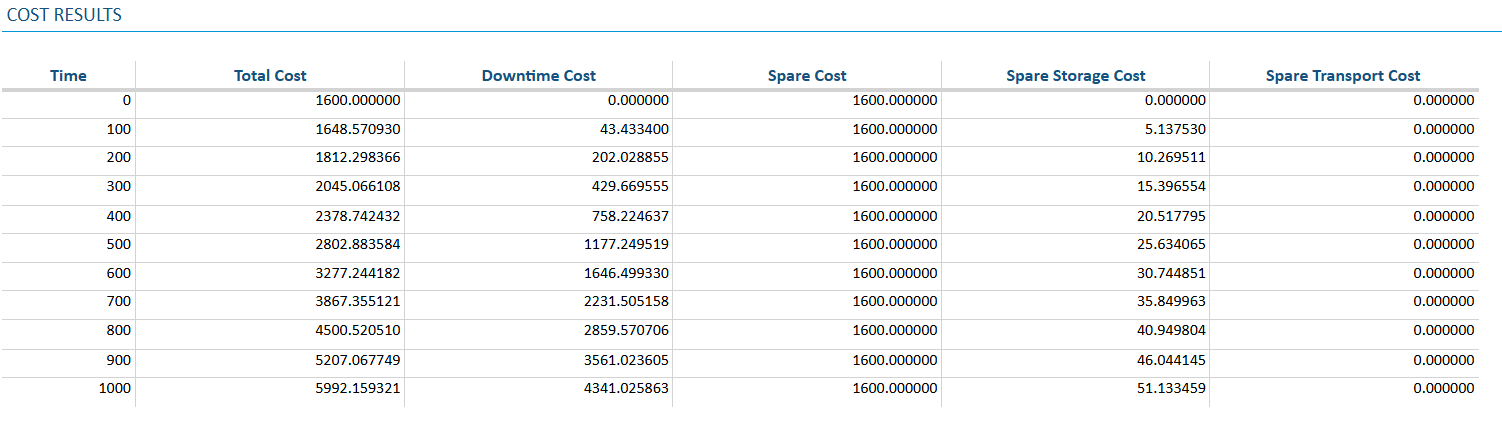Click the Total Cost column header
The height and width of the screenshot is (421, 1502).
coord(270,75)
